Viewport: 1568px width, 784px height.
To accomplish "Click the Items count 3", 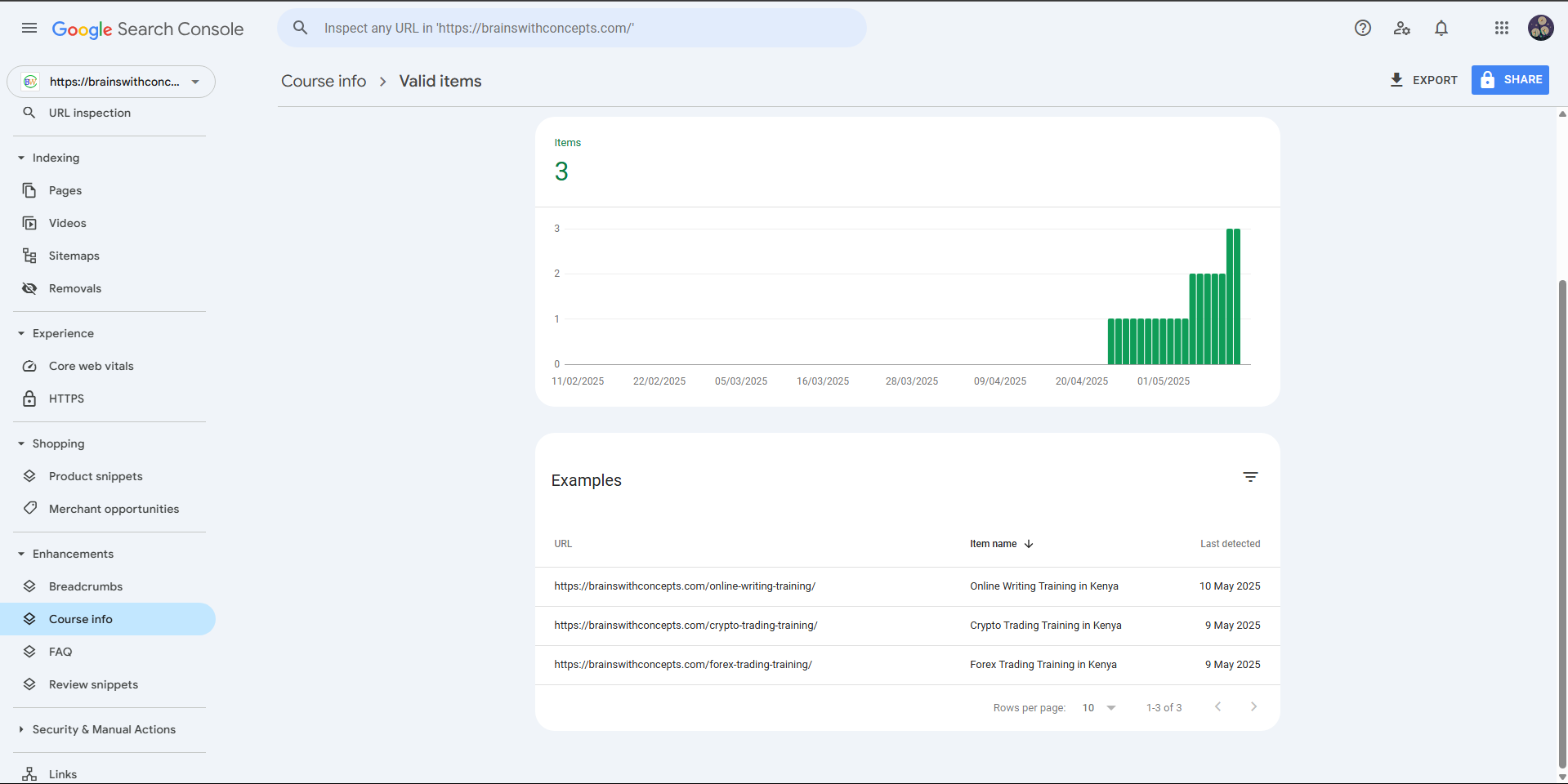I will pyautogui.click(x=561, y=171).
